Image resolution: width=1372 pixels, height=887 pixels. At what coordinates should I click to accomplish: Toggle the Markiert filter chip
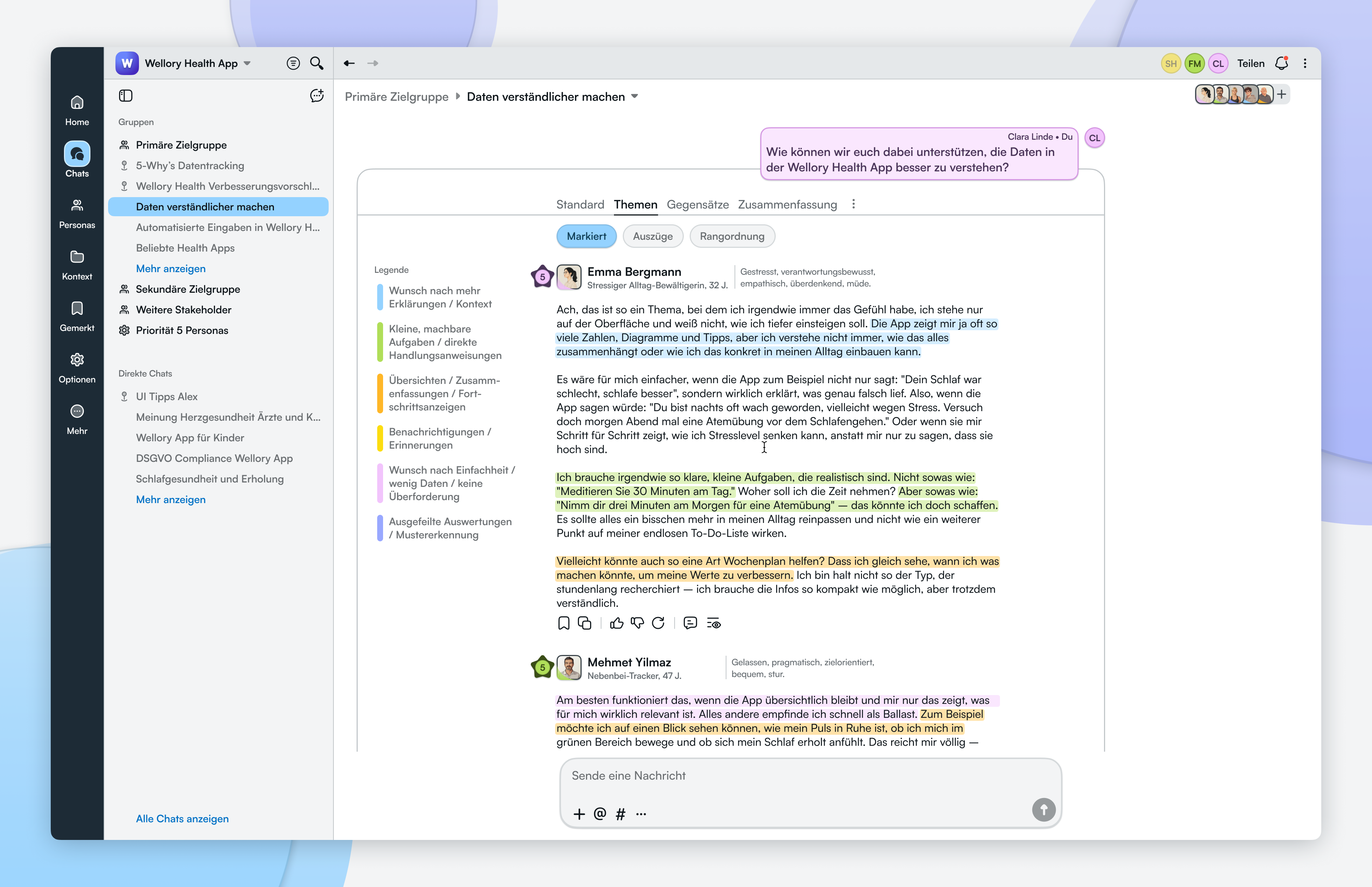click(586, 236)
